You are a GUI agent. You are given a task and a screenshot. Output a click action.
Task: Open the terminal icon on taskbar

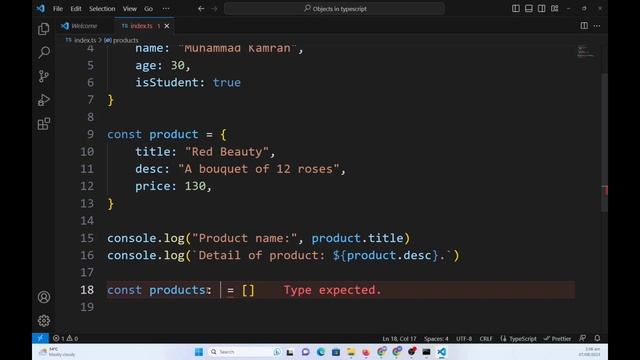pos(427,352)
